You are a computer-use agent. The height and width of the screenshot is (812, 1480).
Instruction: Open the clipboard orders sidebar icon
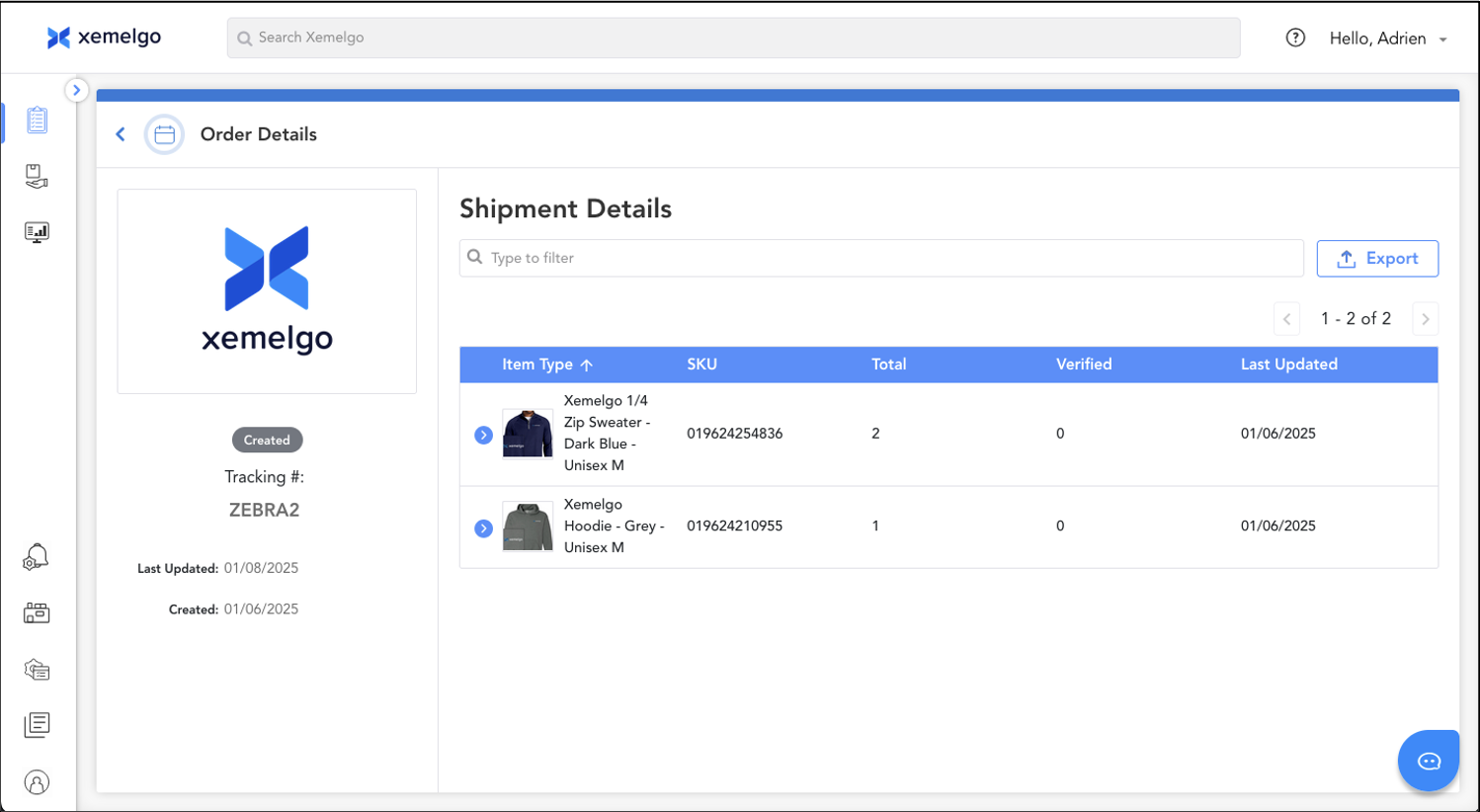pos(37,120)
